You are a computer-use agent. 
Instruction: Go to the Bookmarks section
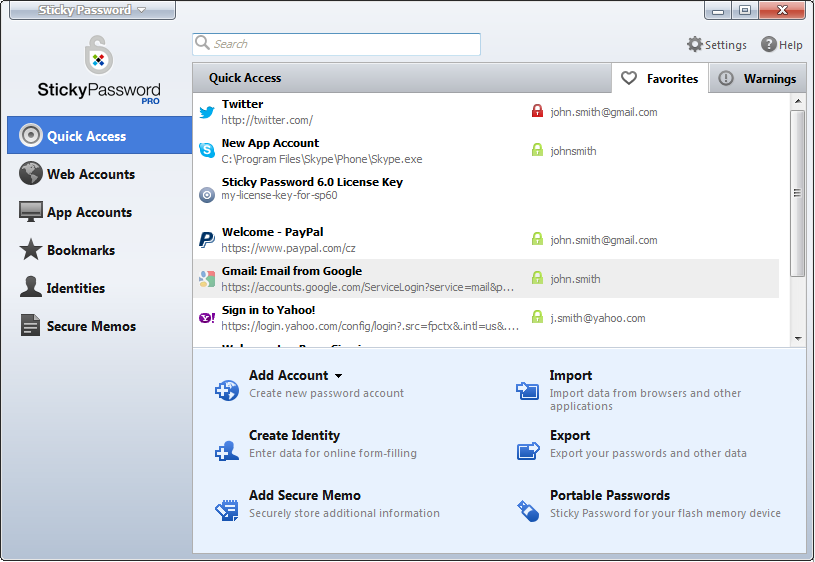tap(100, 250)
